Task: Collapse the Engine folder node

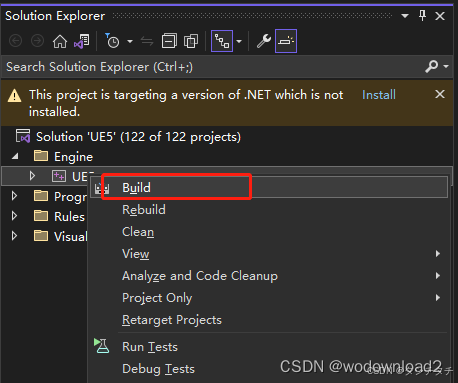Action: coord(15,156)
